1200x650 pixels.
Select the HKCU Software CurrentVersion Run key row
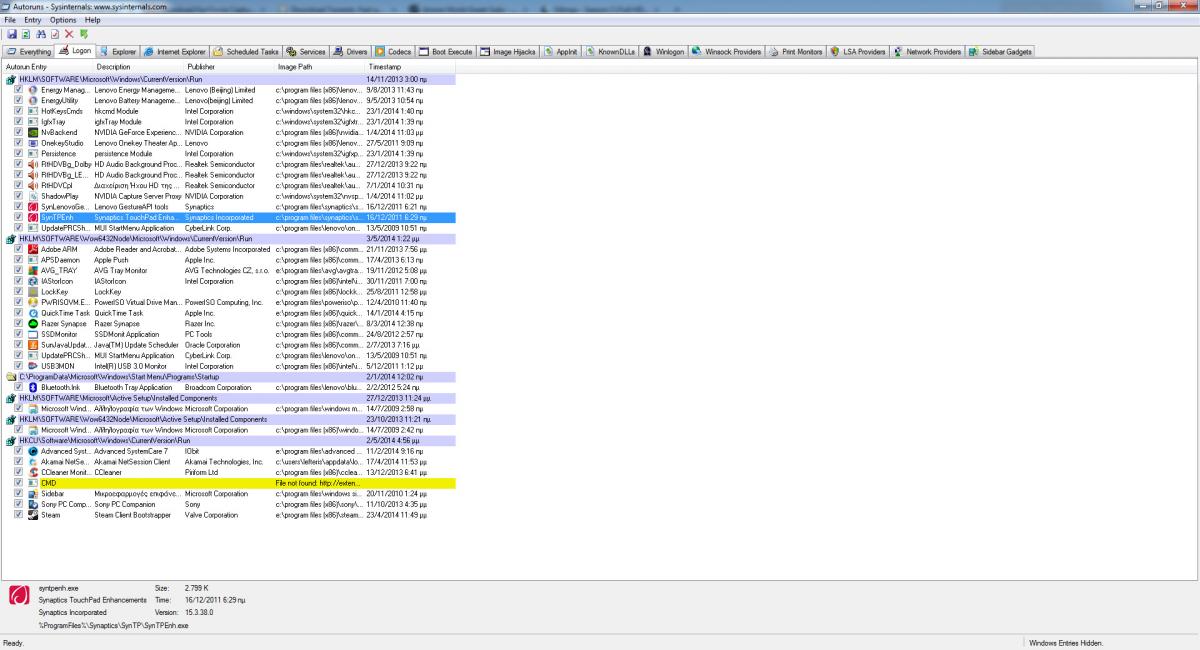pos(229,440)
